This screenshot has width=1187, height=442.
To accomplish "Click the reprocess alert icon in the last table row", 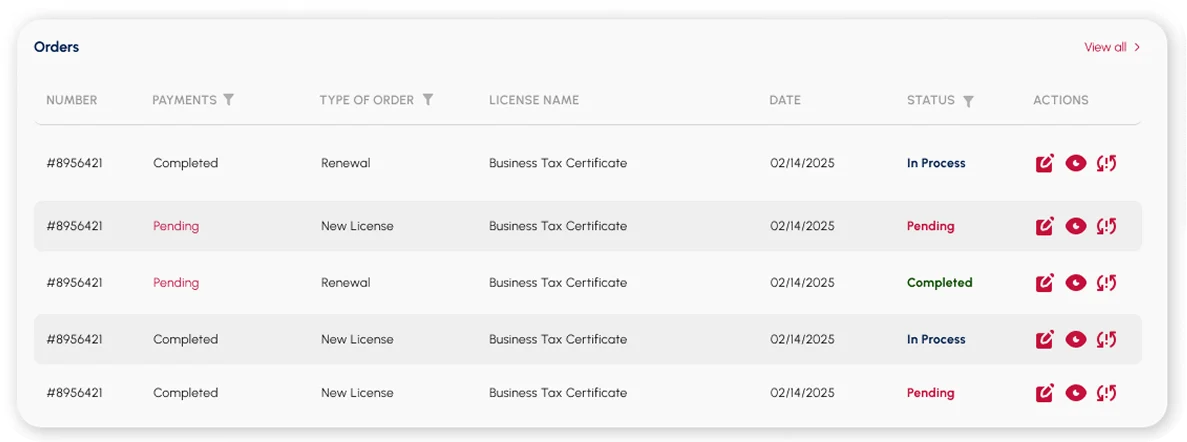I will pos(1106,393).
